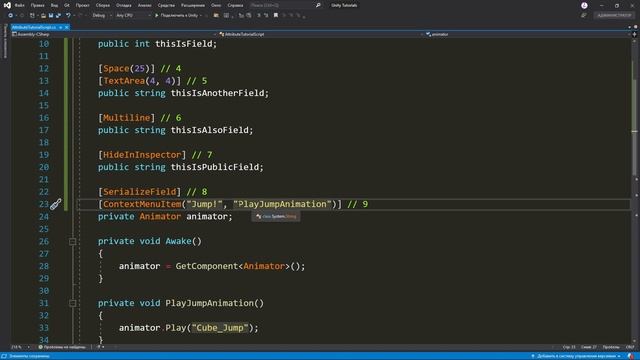This screenshot has width=640, height=360.
Task: Collapse the PlayJumpAnimation() method outline
Action: tap(73, 303)
